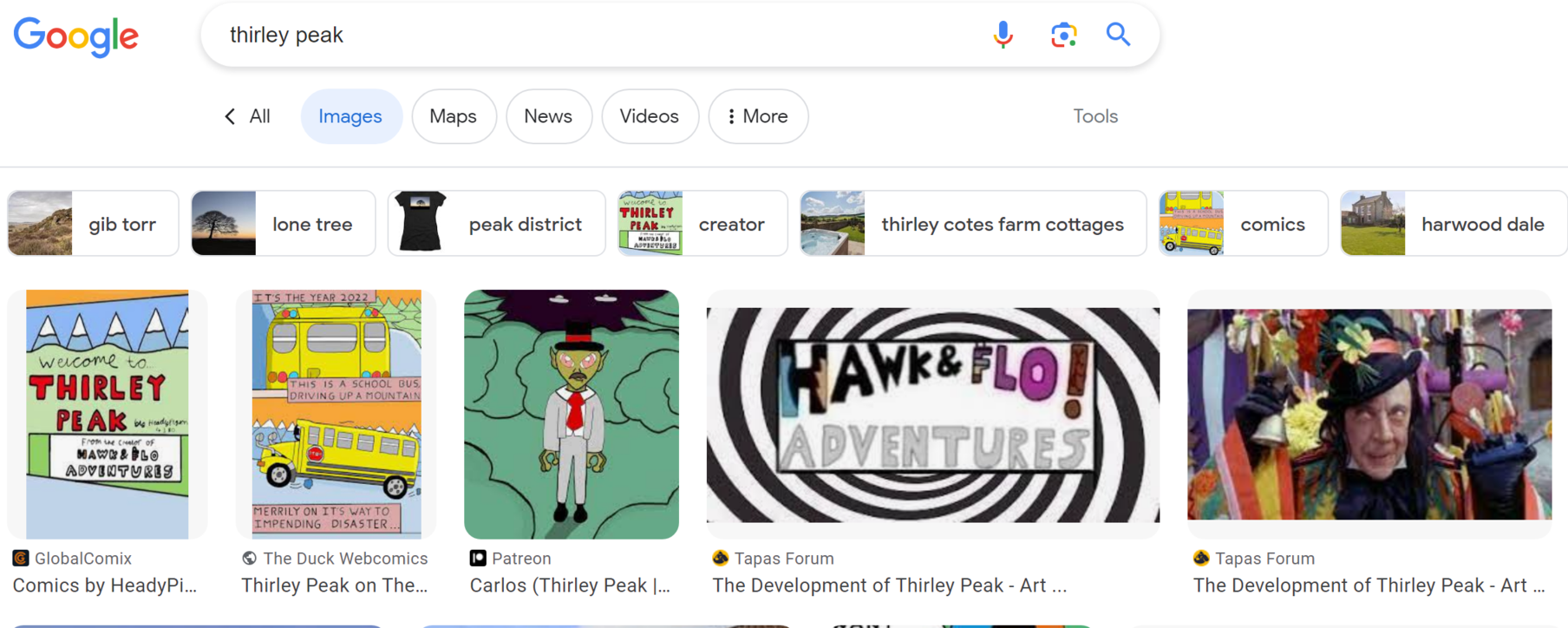Switch to the Maps tab
This screenshot has height=628, width=1568.
pos(453,116)
